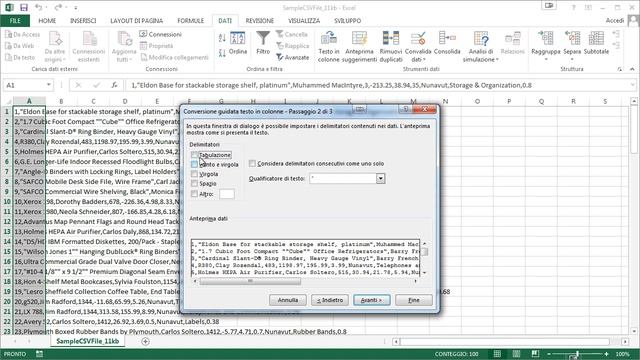640x360 pixels.
Task: Switch to LAYOUT DI PAGINA tab
Action: pos(136,21)
